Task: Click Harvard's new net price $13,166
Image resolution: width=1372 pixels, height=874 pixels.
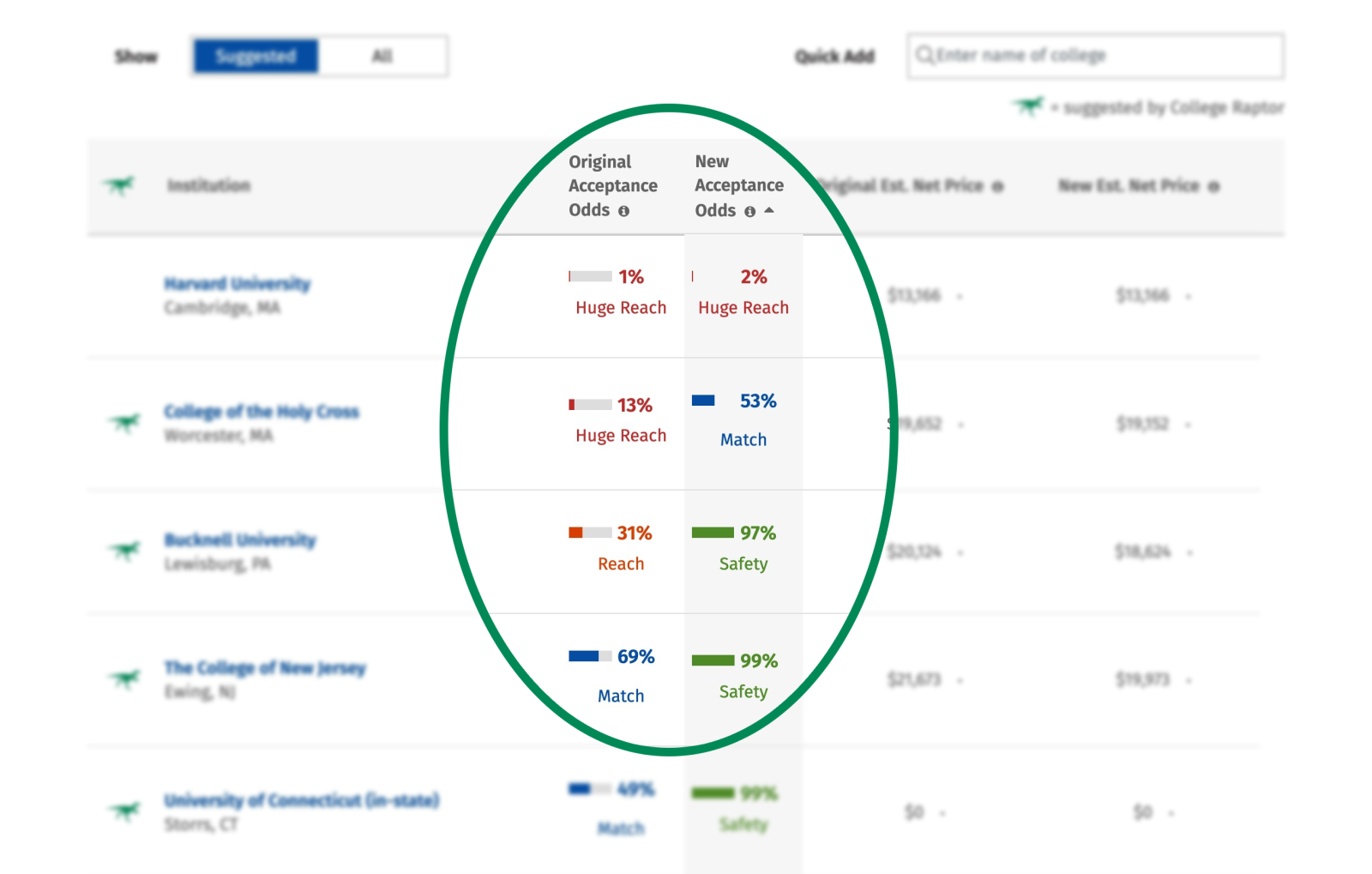Action: (x=1142, y=295)
